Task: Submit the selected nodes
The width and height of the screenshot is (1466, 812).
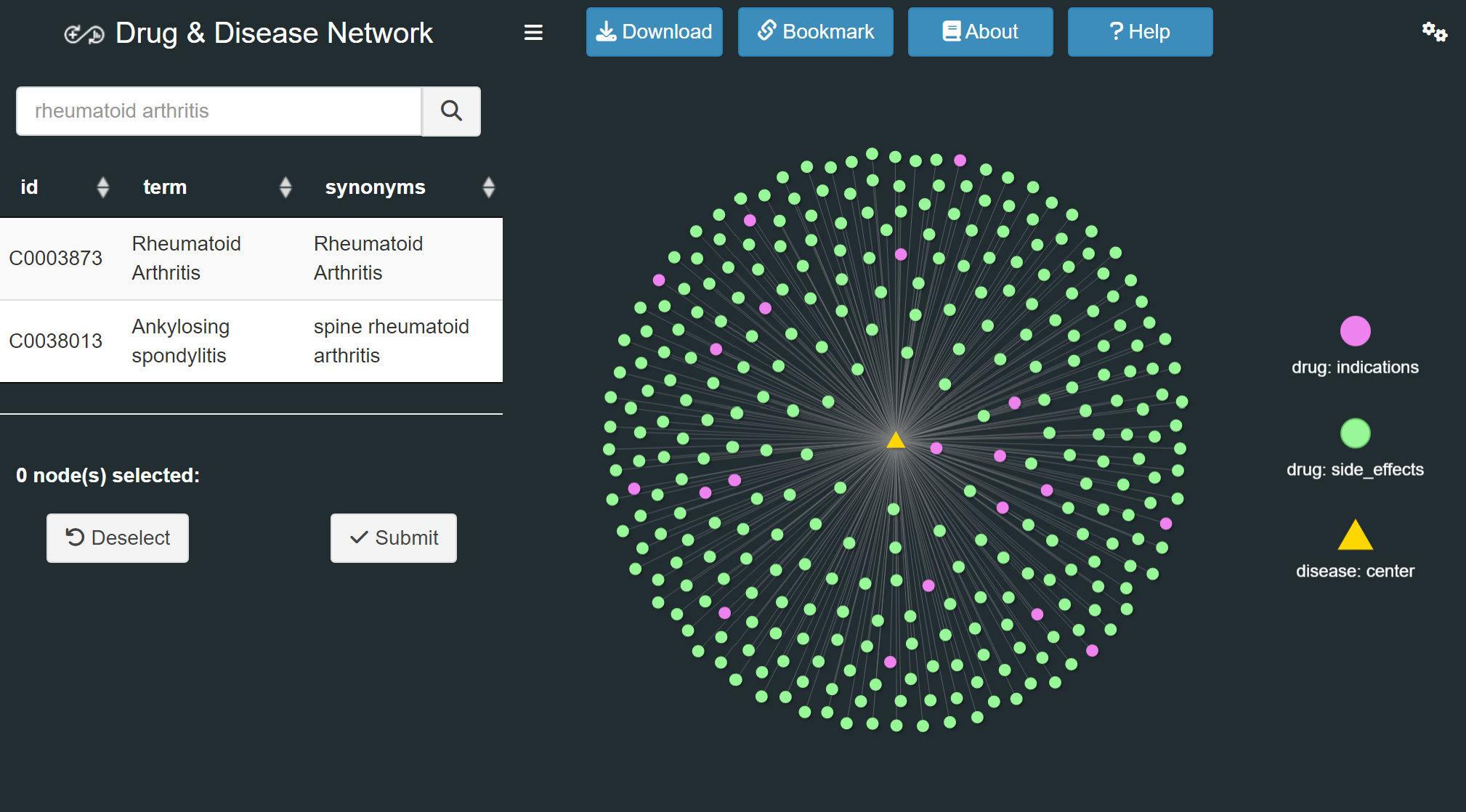Action: tap(393, 538)
